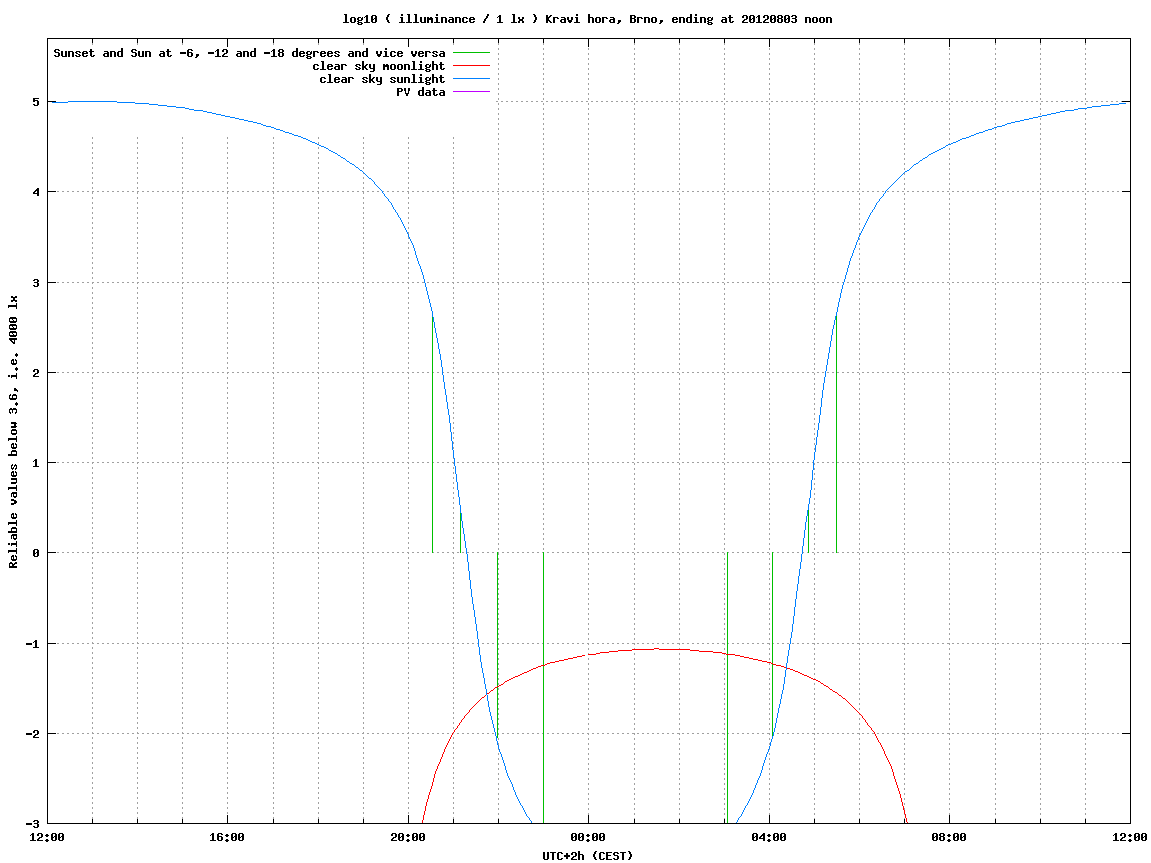This screenshot has width=1151, height=863.
Task: Click the left 12:00 x-axis tick label
Action: (x=47, y=837)
